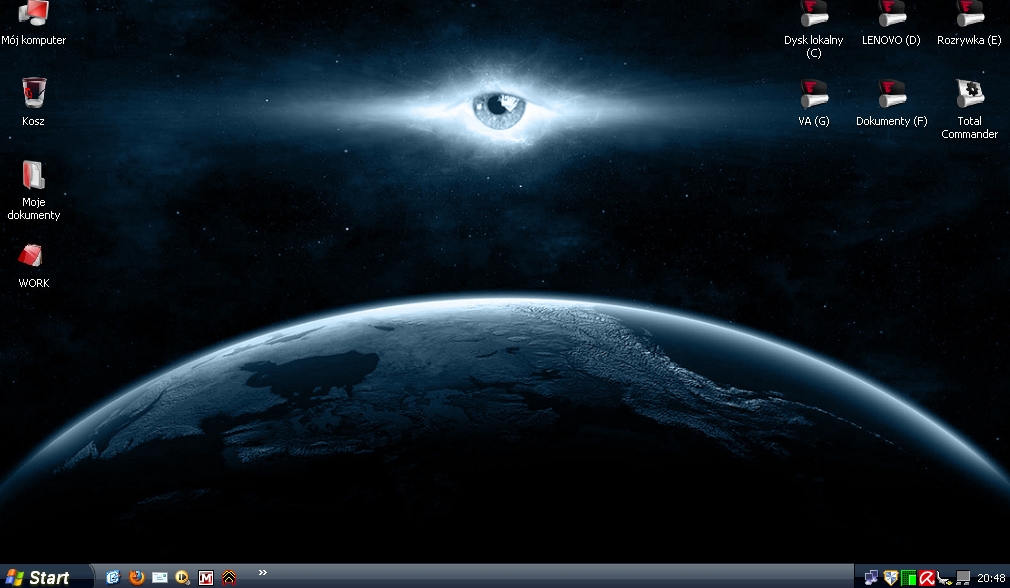This screenshot has height=588, width=1010.
Task: Click the network computers tray icon
Action: [x=871, y=577]
